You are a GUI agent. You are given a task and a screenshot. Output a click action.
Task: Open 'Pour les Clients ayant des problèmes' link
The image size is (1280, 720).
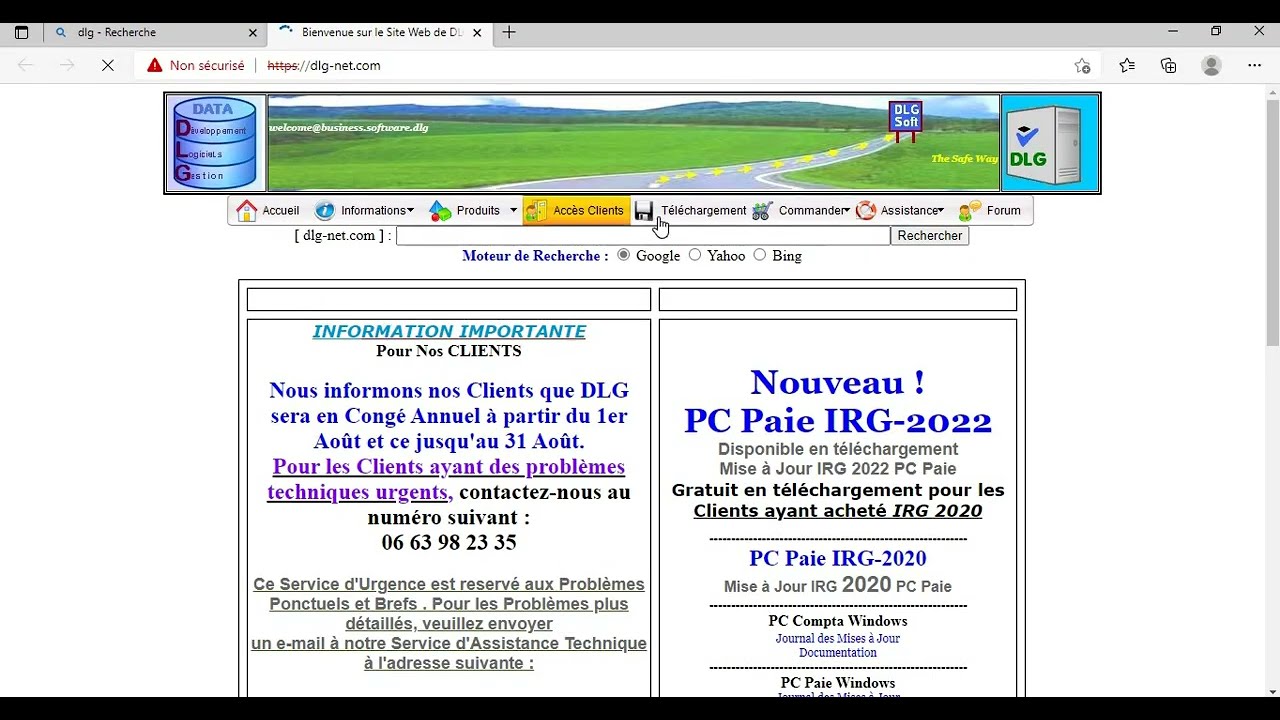point(448,479)
